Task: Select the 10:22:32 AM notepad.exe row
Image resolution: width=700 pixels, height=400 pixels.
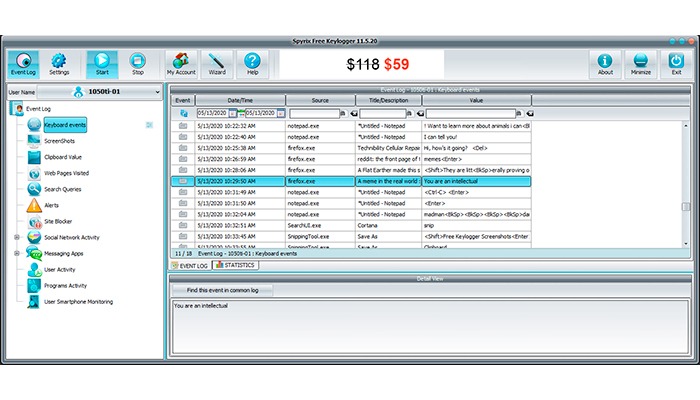Action: click(x=351, y=126)
